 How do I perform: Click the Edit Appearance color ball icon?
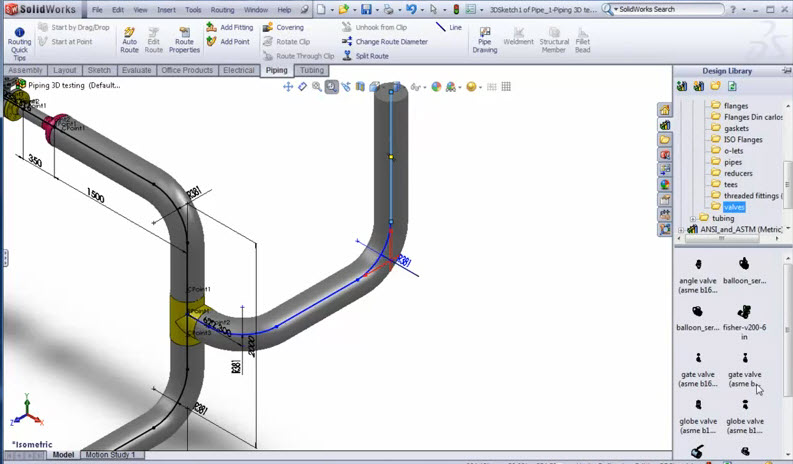coord(436,87)
